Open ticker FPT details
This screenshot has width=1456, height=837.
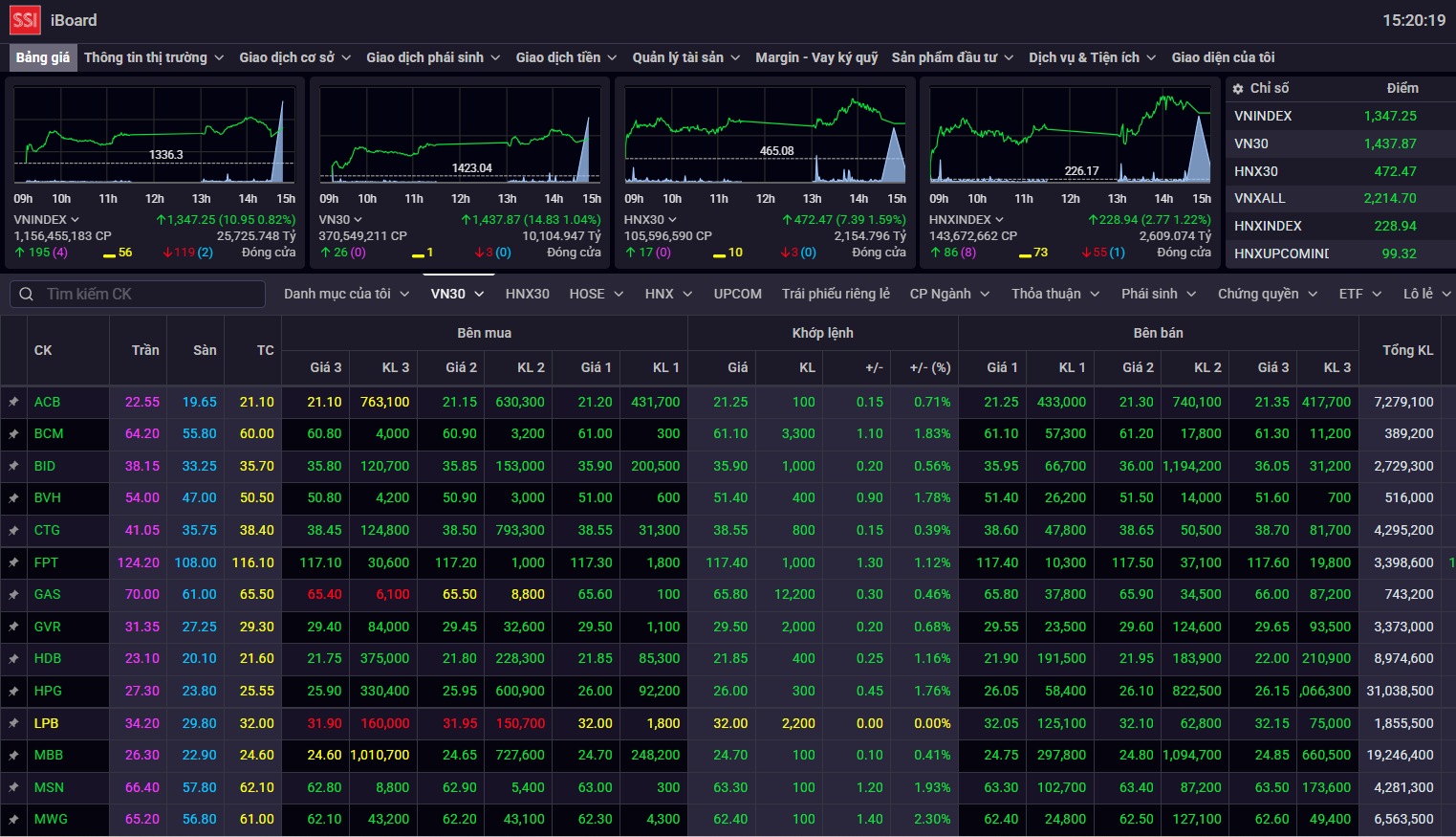pyautogui.click(x=46, y=562)
